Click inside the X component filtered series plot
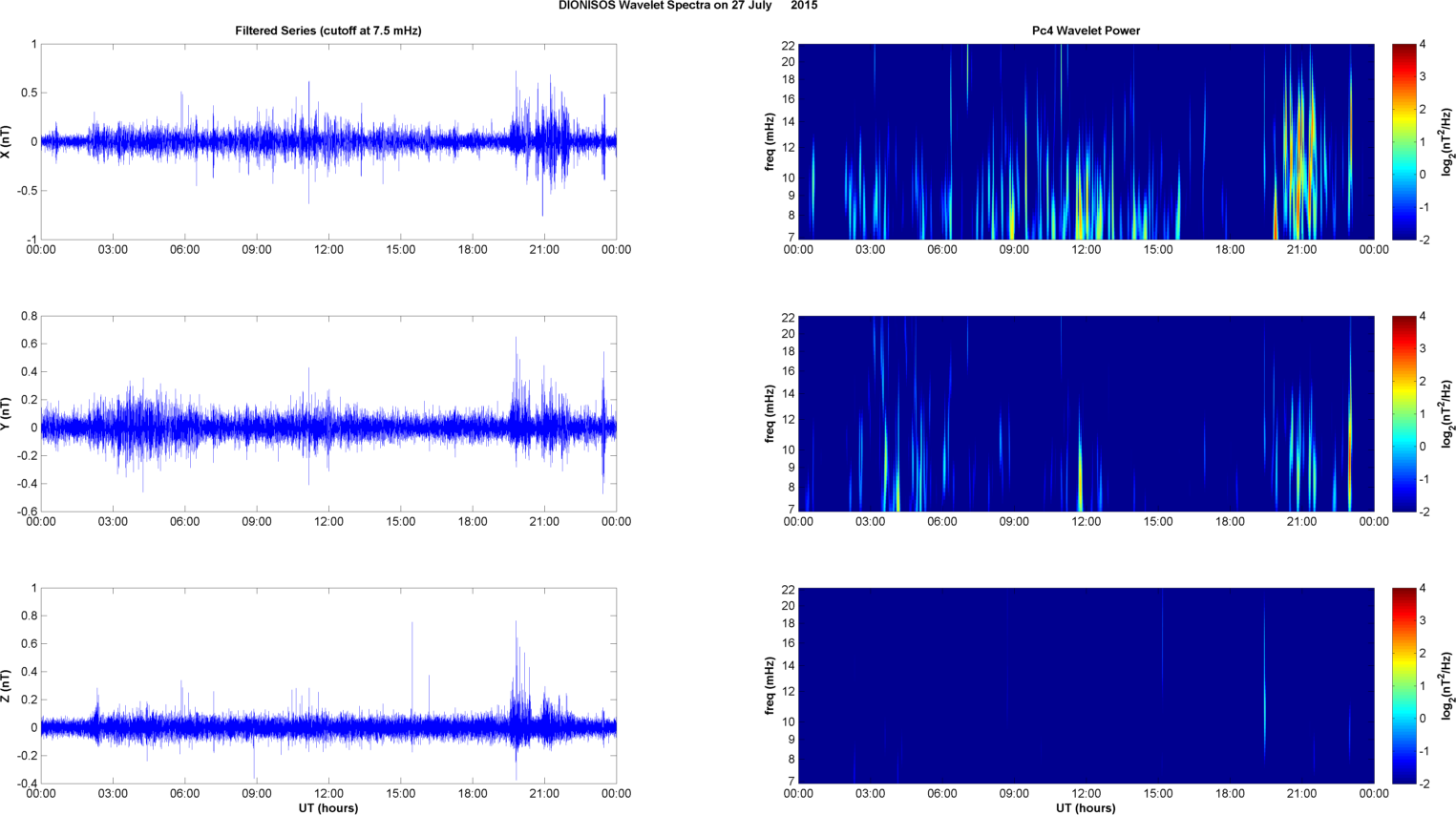The image size is (1456, 815). [328, 141]
